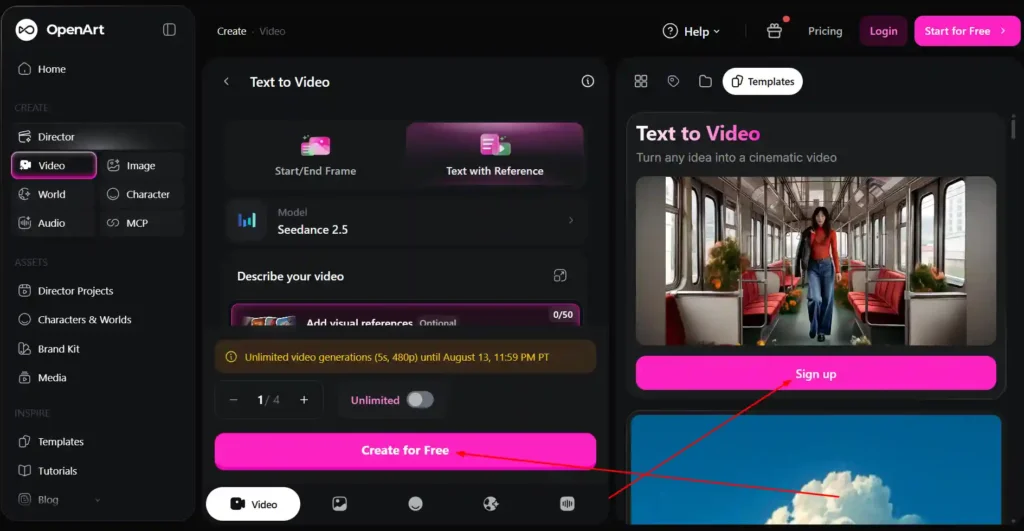The height and width of the screenshot is (531, 1024).
Task: Go to Home in sidebar
Action: pyautogui.click(x=42, y=69)
